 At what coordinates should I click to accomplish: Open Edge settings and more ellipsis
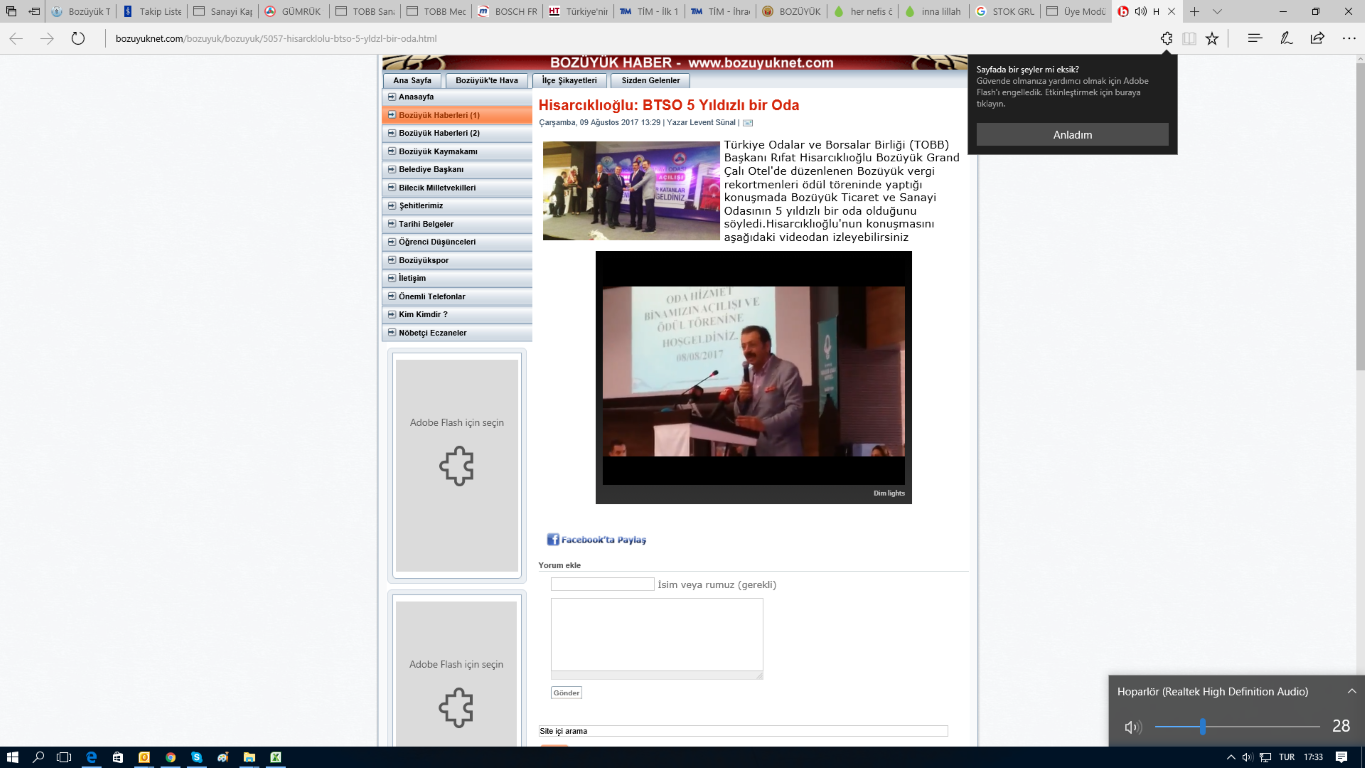(x=1347, y=39)
